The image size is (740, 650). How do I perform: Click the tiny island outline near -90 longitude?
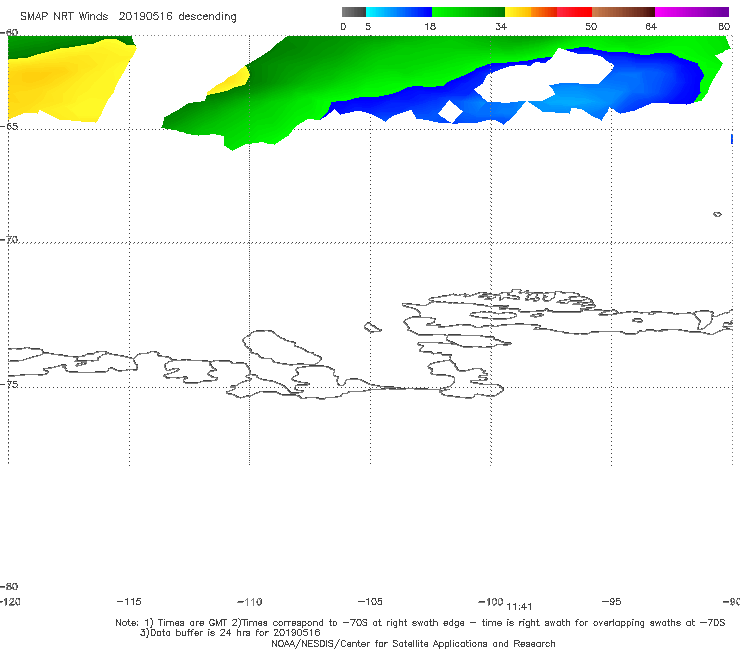(717, 214)
